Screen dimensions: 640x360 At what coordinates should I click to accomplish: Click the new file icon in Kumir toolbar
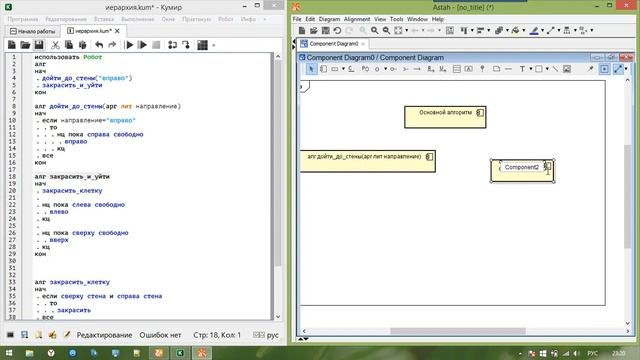[11, 45]
